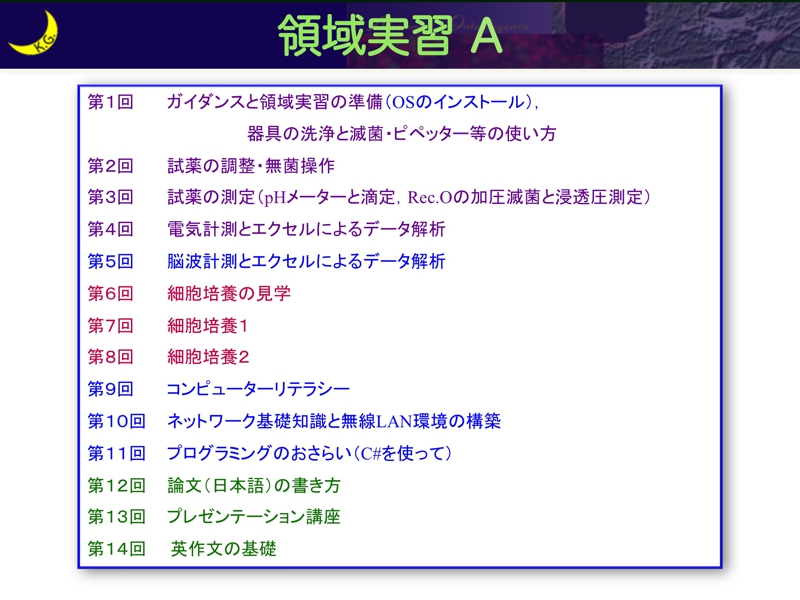Click the 第1回 session number label

click(110, 102)
